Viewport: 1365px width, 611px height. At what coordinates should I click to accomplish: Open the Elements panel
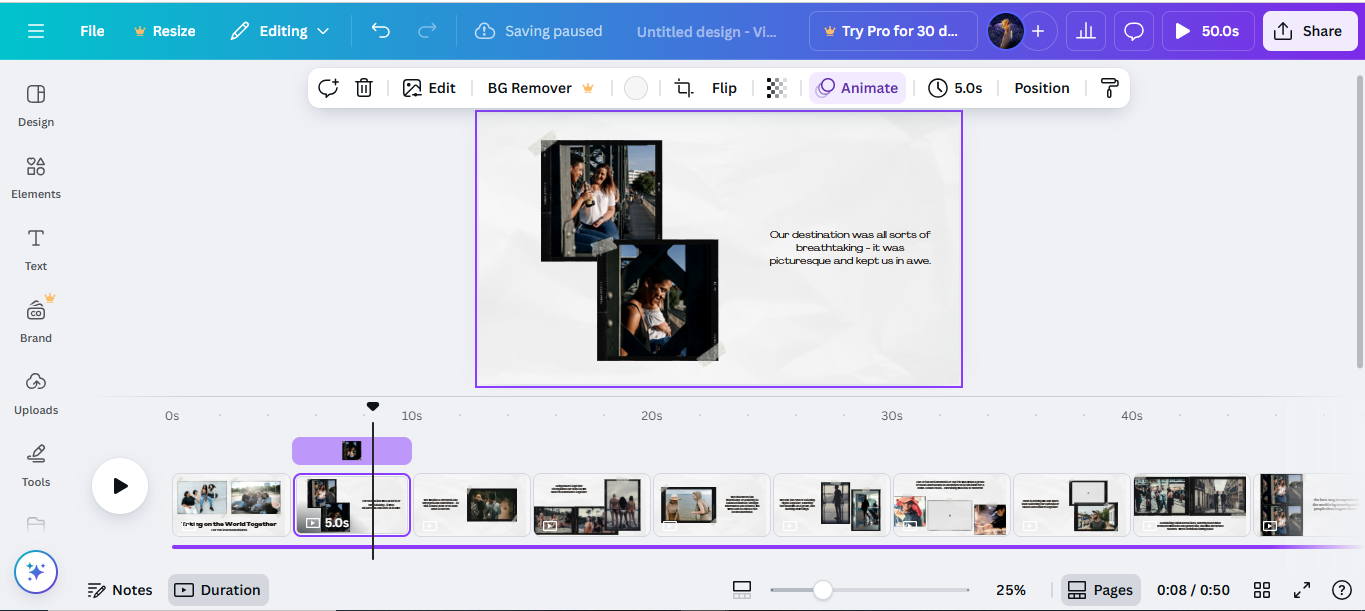[35, 177]
